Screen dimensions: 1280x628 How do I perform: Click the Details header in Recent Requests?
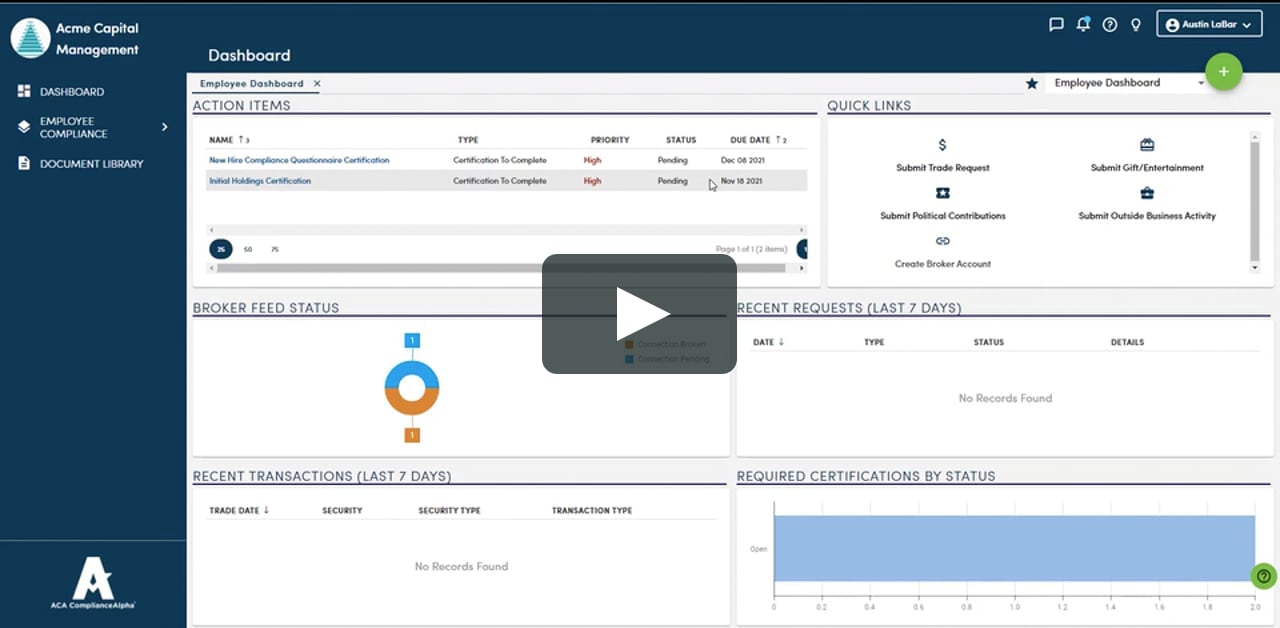[1127, 342]
